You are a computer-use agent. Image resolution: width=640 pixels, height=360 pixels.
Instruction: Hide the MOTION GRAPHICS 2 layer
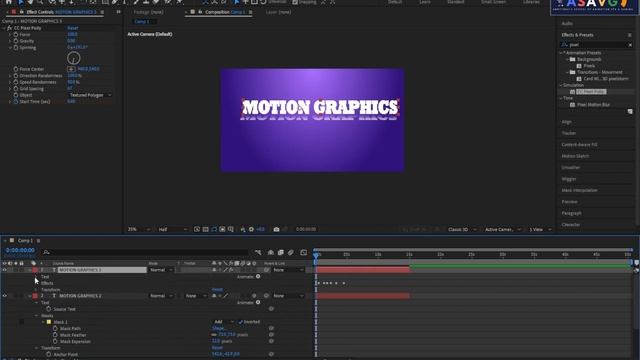(4, 296)
